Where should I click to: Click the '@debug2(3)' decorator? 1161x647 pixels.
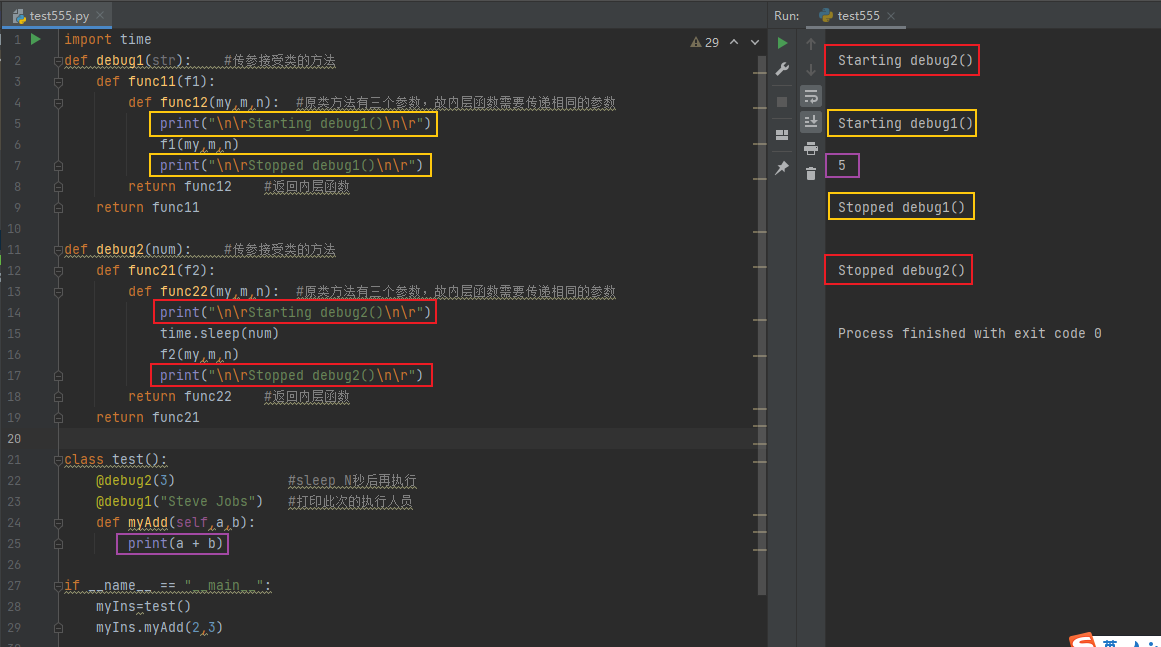[135, 480]
